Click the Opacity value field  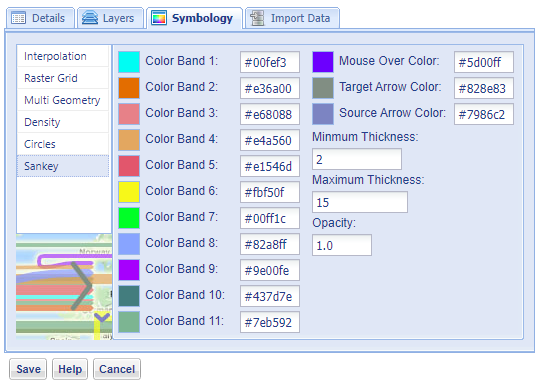[342, 245]
